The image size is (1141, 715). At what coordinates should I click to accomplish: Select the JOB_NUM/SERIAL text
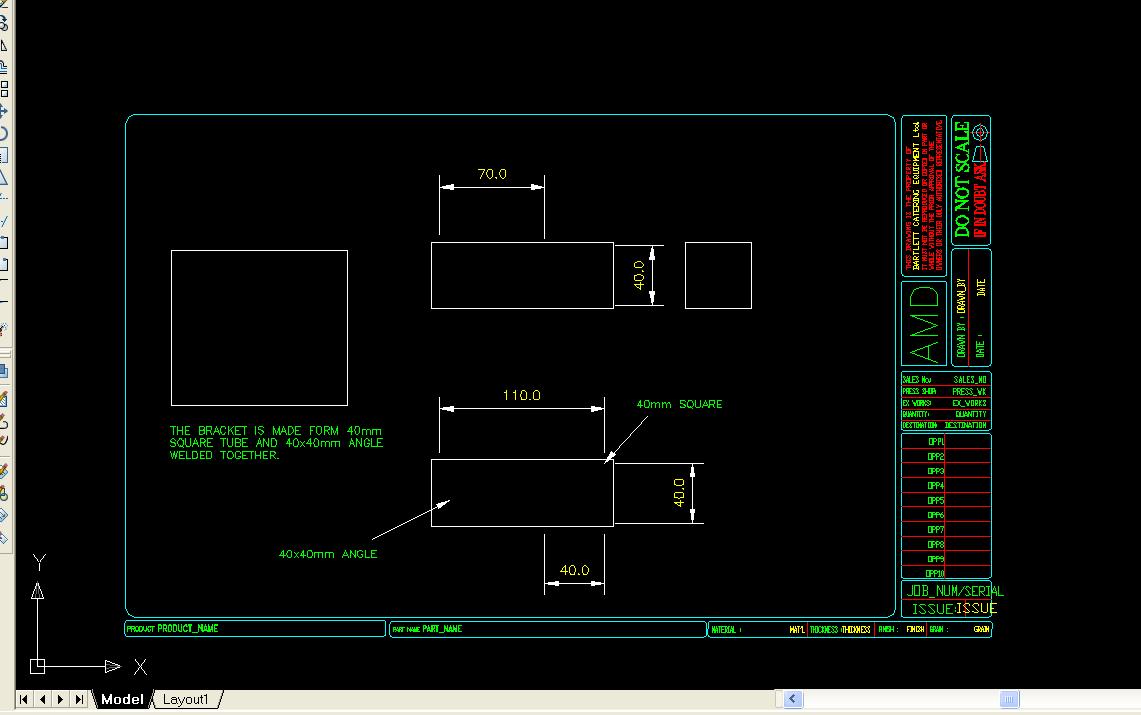tap(955, 591)
